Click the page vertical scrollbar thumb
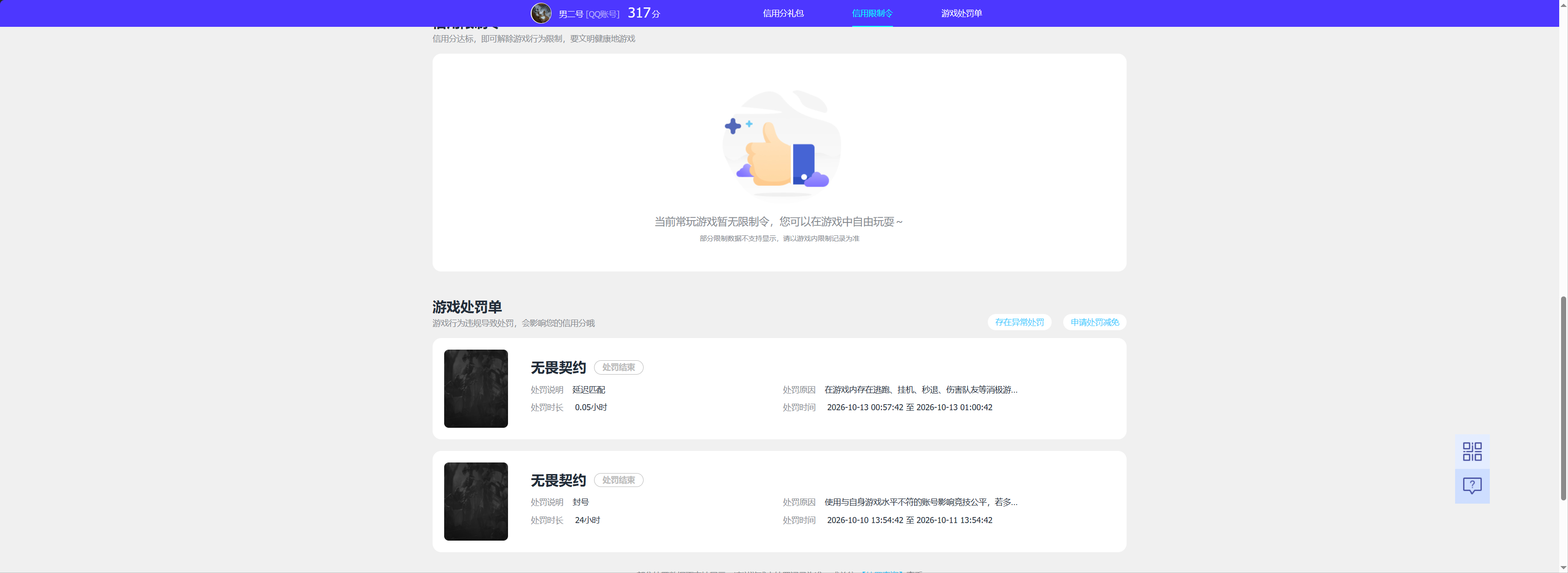Image resolution: width=1568 pixels, height=573 pixels. [1562, 399]
